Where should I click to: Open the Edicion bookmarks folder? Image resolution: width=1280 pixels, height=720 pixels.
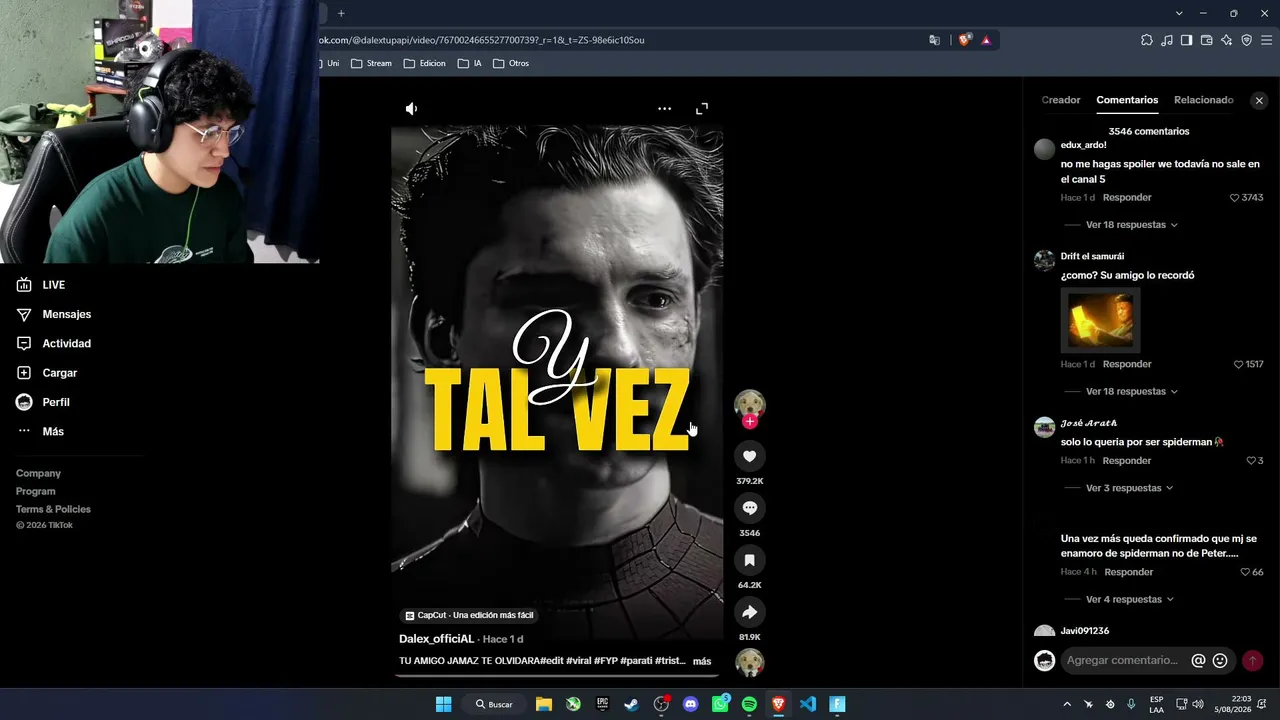[x=425, y=63]
